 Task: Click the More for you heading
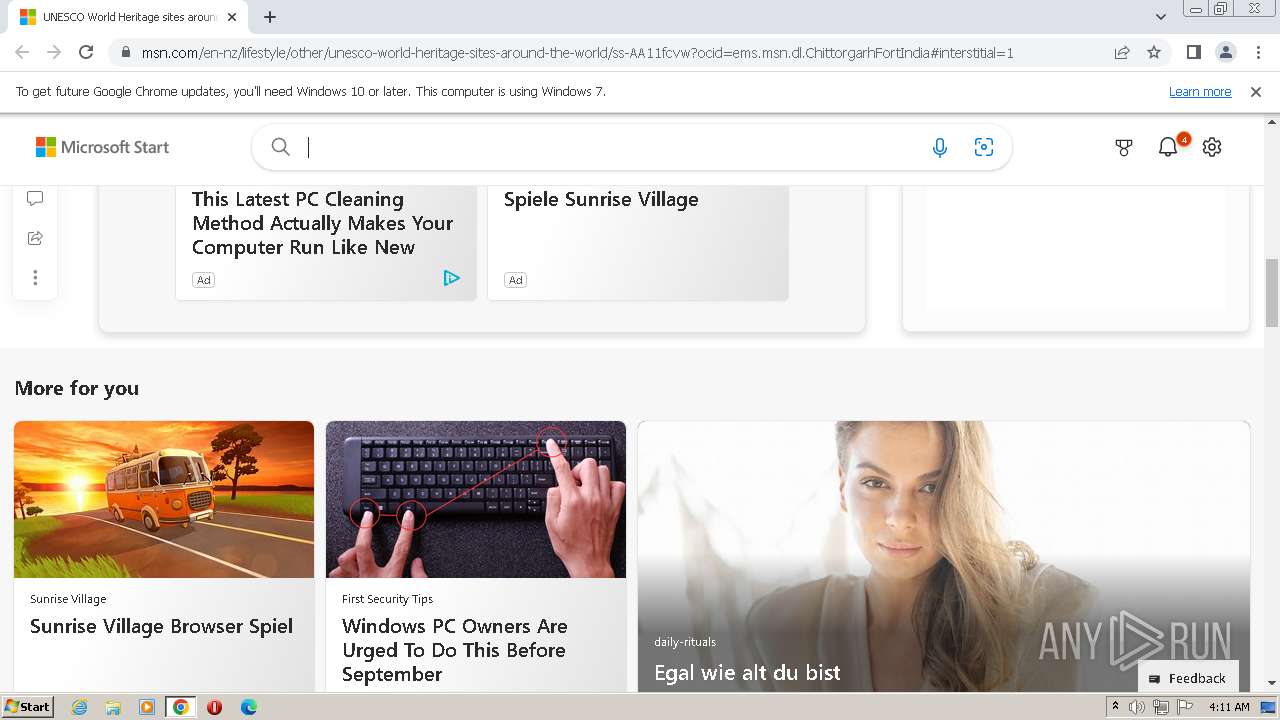(x=77, y=388)
